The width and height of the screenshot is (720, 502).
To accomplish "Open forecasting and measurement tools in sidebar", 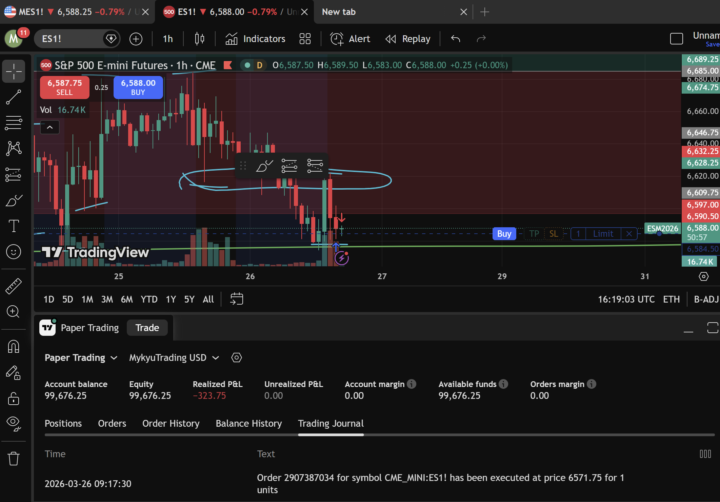I will [14, 175].
